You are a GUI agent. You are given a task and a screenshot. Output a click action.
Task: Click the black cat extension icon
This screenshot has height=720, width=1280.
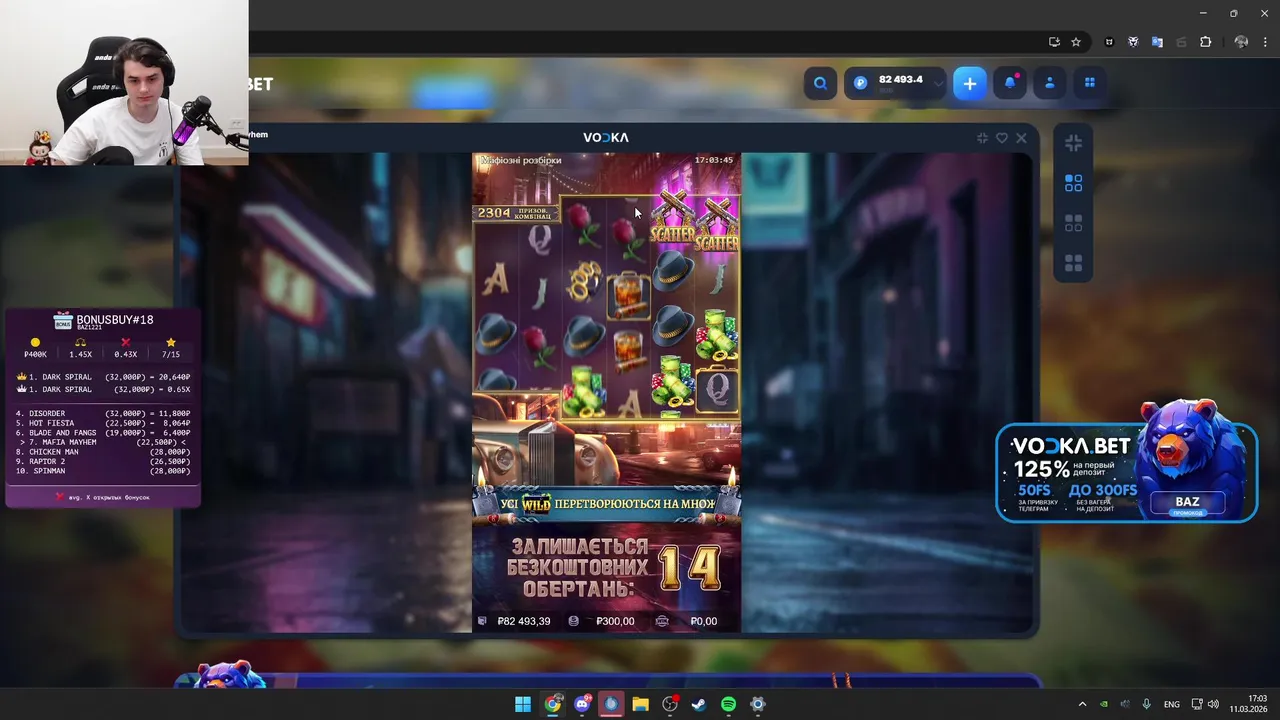(x=1109, y=42)
